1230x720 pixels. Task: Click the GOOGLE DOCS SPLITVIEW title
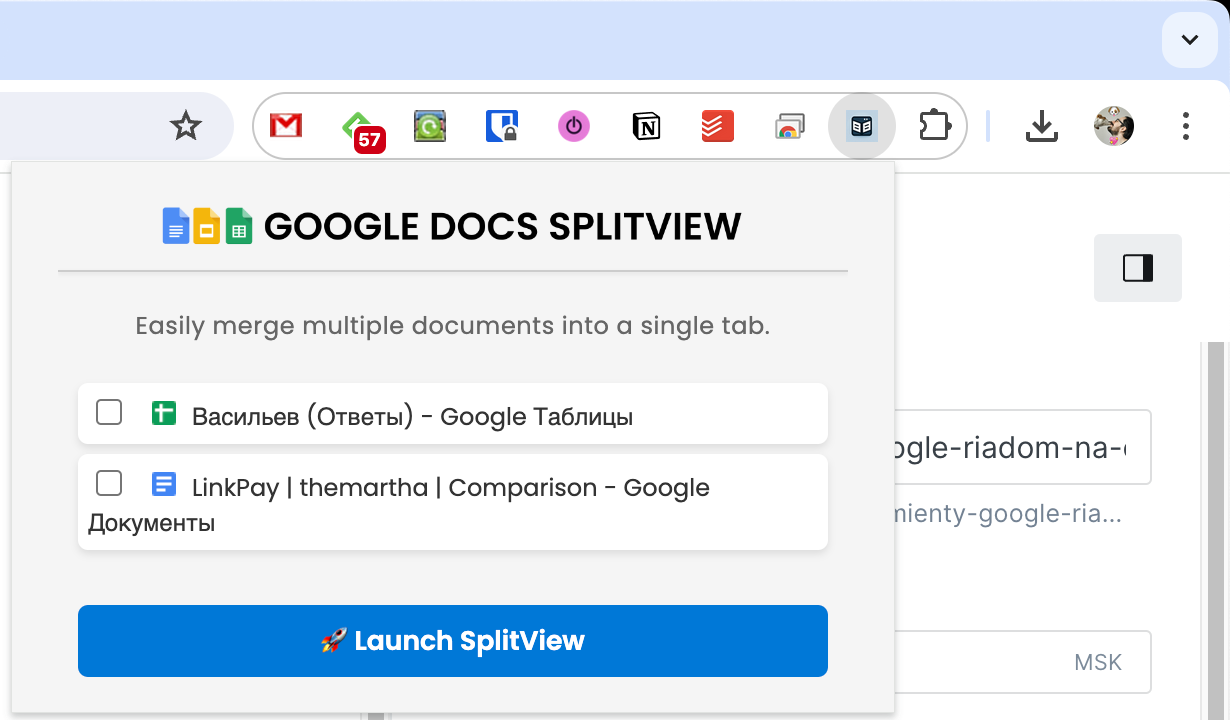[503, 227]
